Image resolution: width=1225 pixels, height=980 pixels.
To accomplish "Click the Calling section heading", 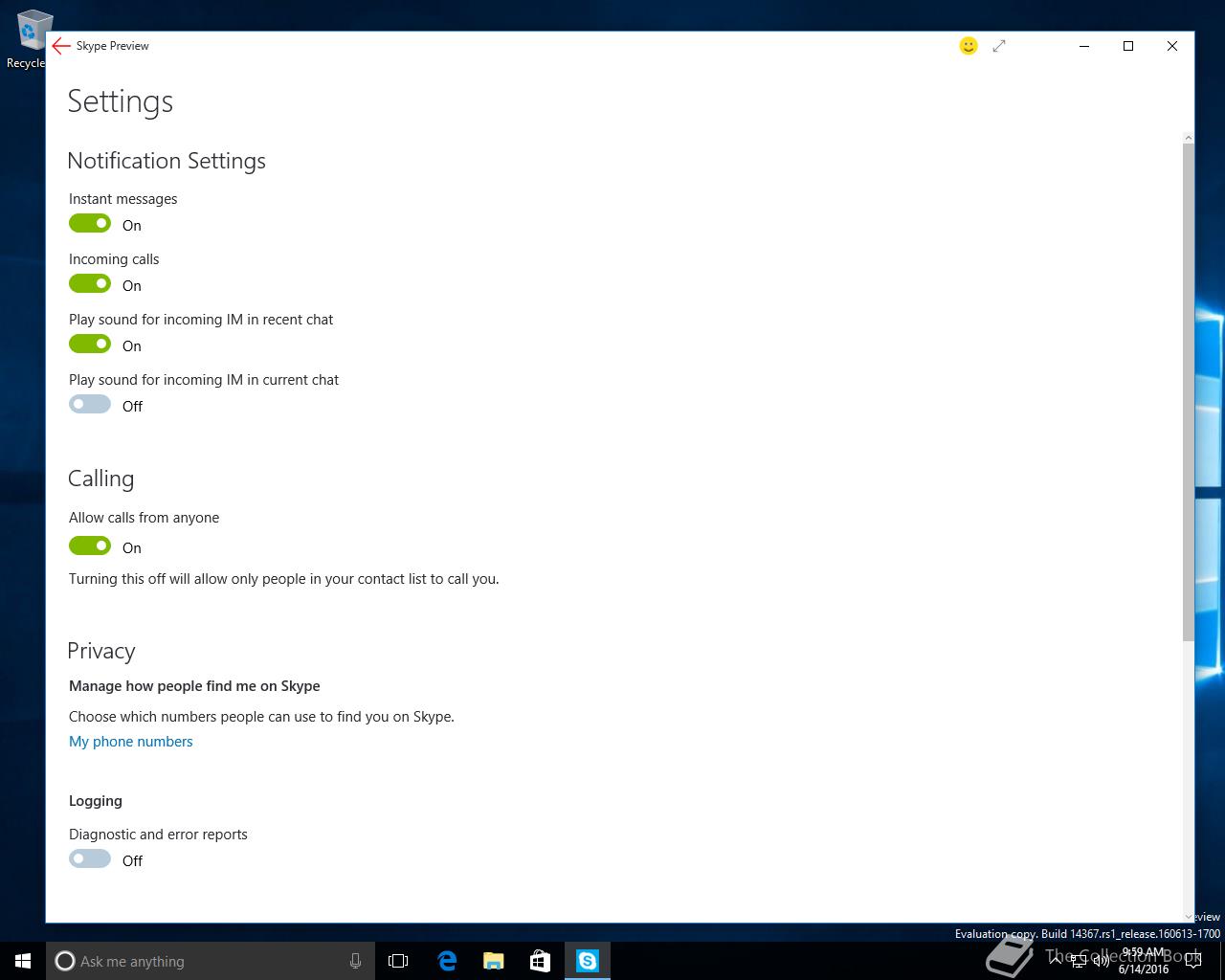I will (100, 479).
